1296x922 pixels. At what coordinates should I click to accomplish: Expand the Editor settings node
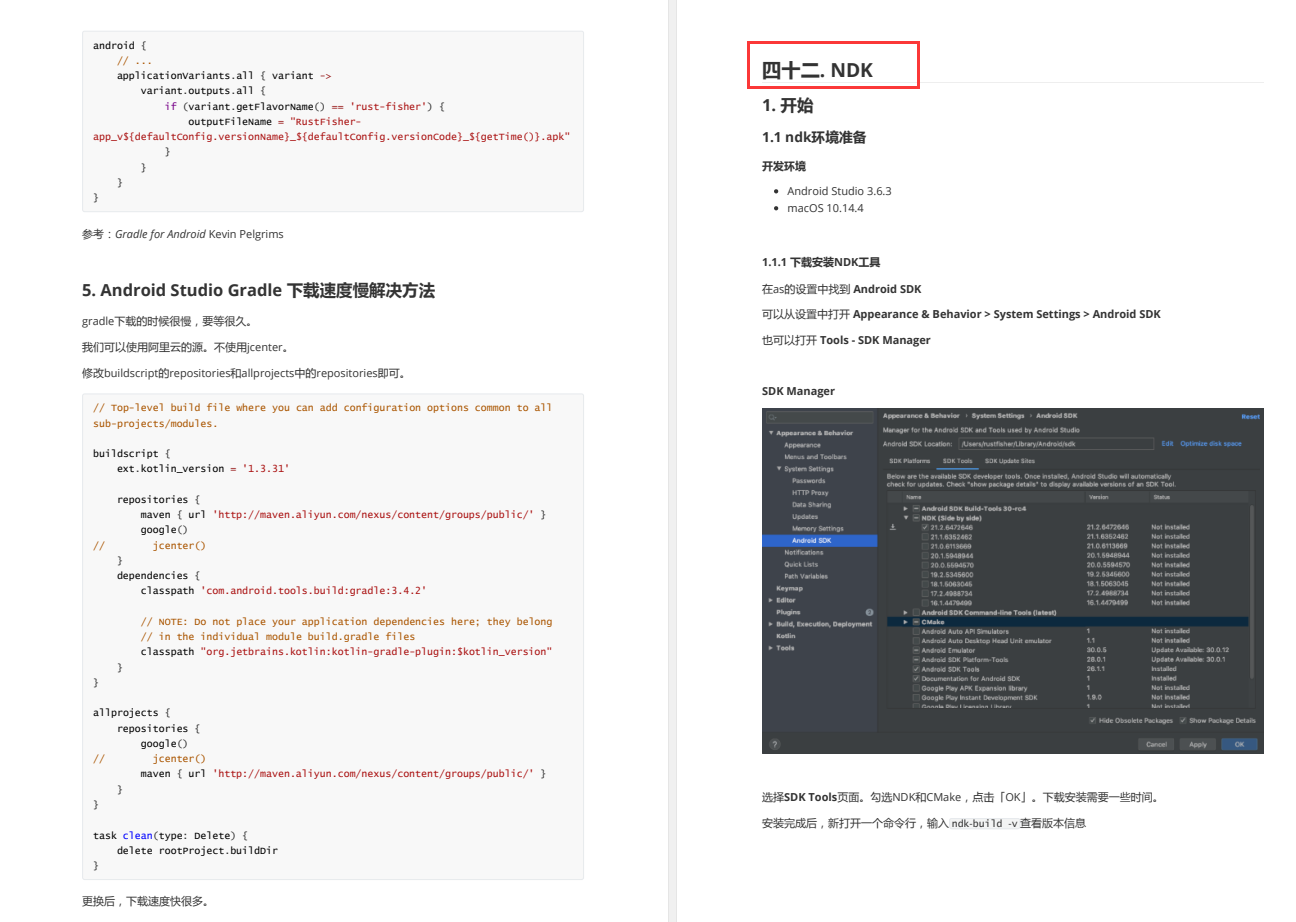coord(771,600)
